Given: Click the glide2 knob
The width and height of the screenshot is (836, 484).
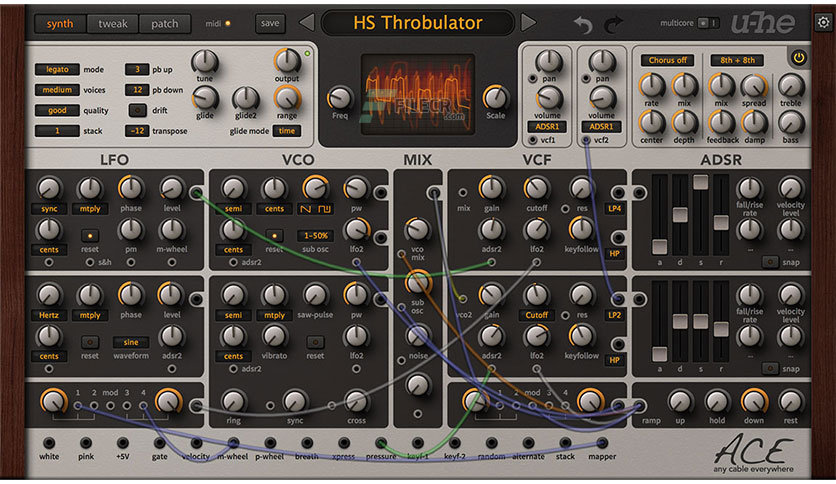Looking at the screenshot, I should [245, 98].
